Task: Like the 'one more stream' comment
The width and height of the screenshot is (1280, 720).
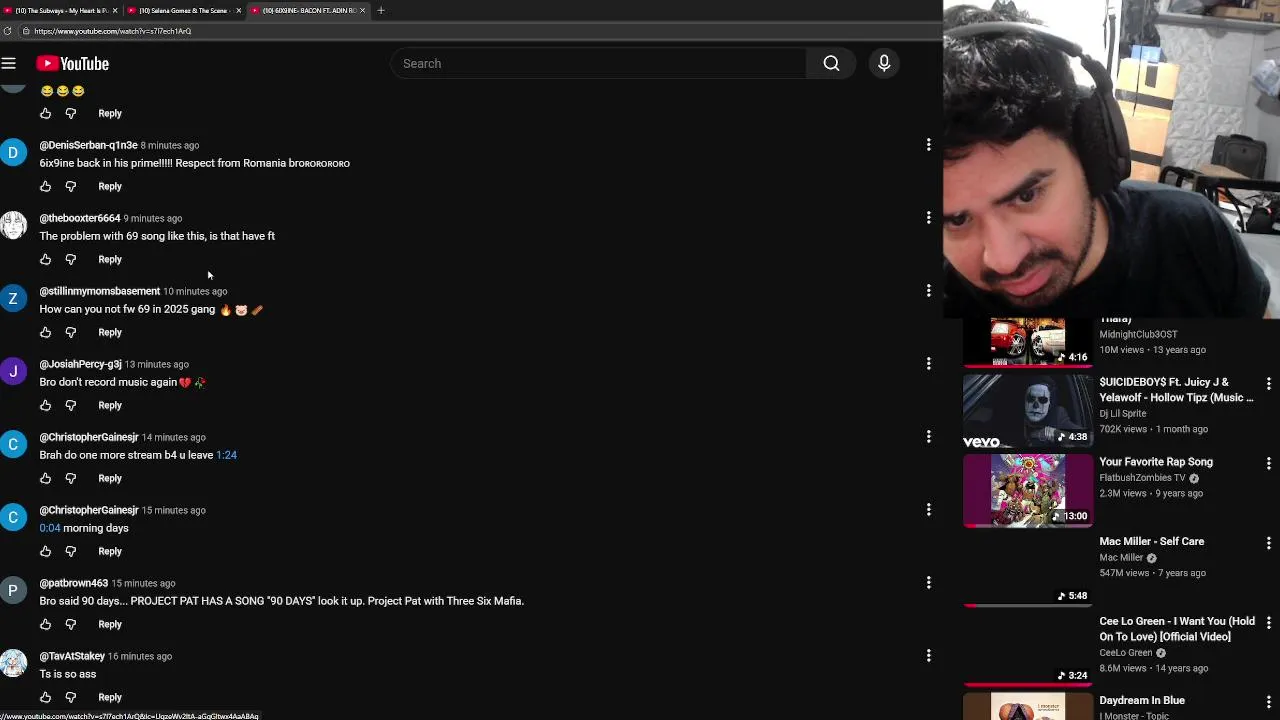Action: (45, 478)
